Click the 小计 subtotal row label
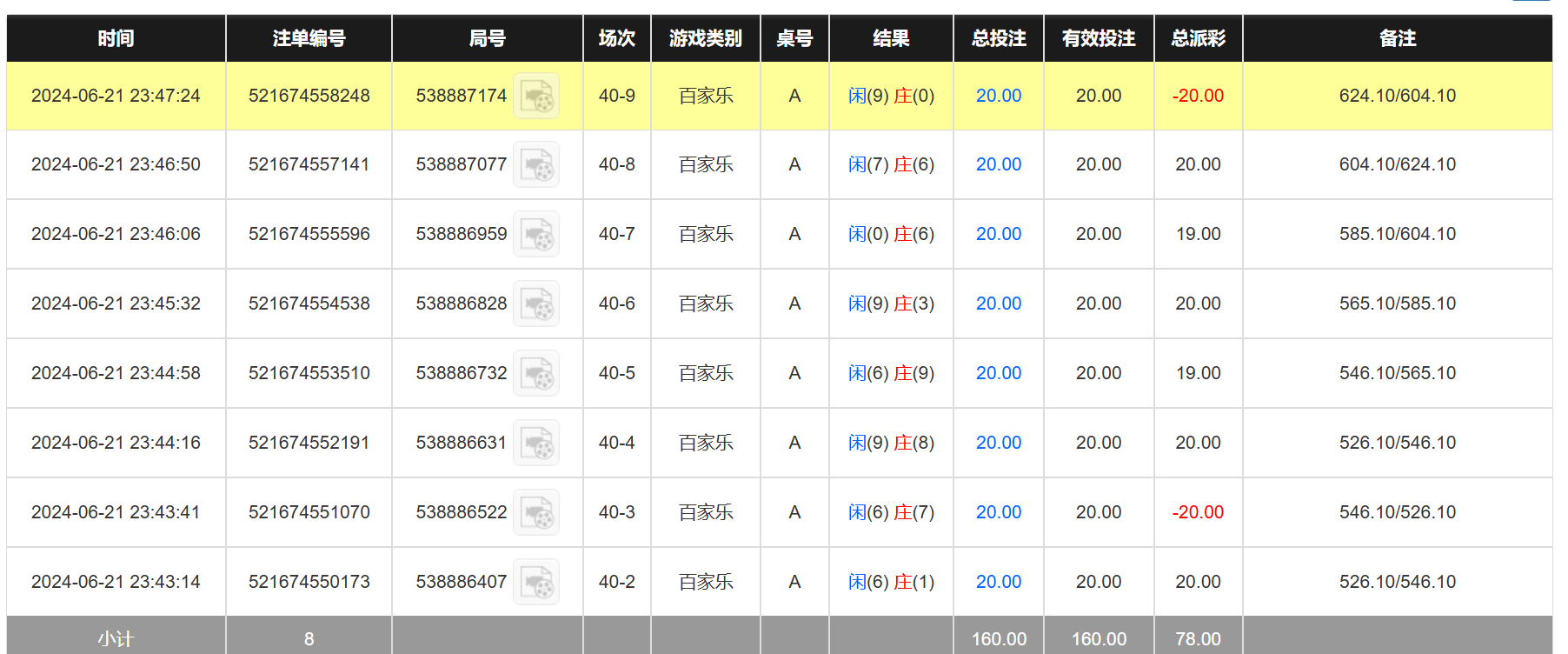The image size is (1568, 654). pyautogui.click(x=116, y=639)
